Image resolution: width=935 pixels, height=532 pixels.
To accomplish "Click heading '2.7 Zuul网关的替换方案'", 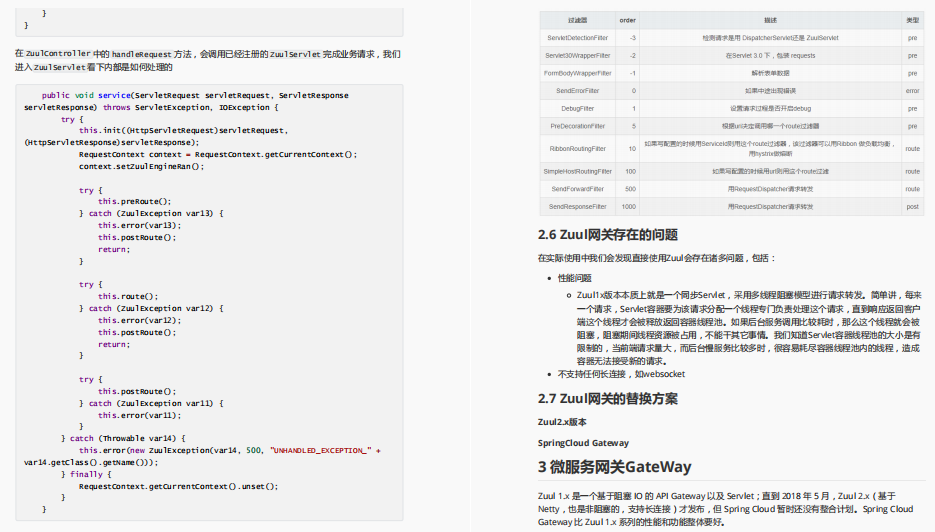I will (608, 398).
